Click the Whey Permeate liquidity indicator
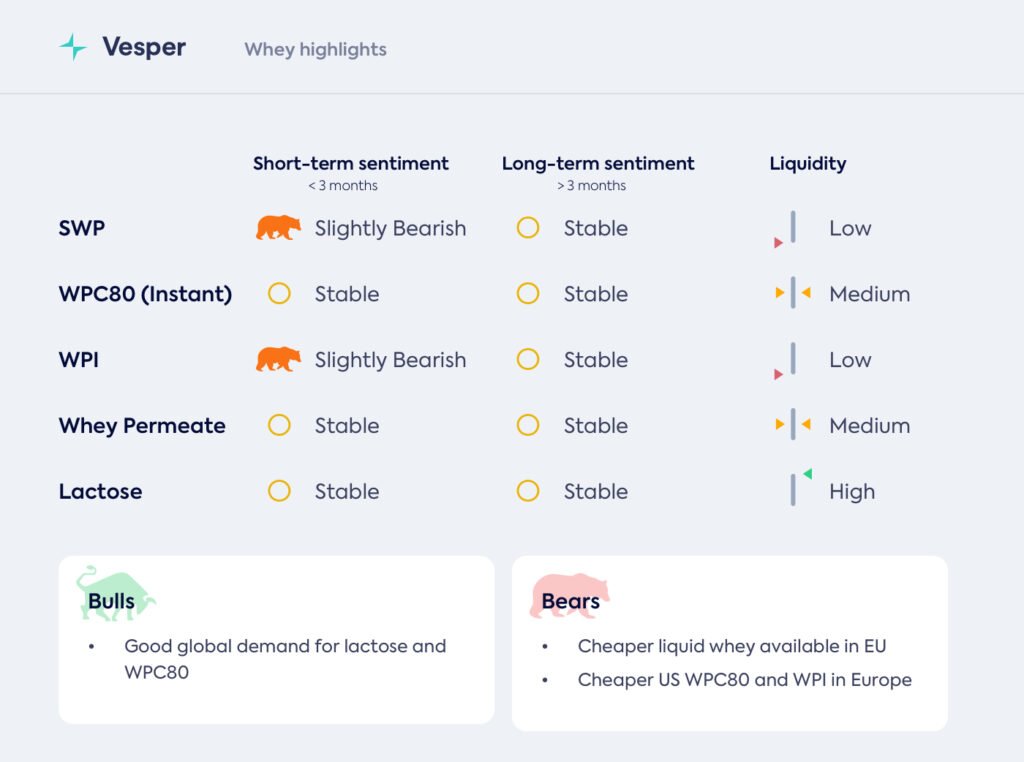The image size is (1024, 762). tap(792, 425)
